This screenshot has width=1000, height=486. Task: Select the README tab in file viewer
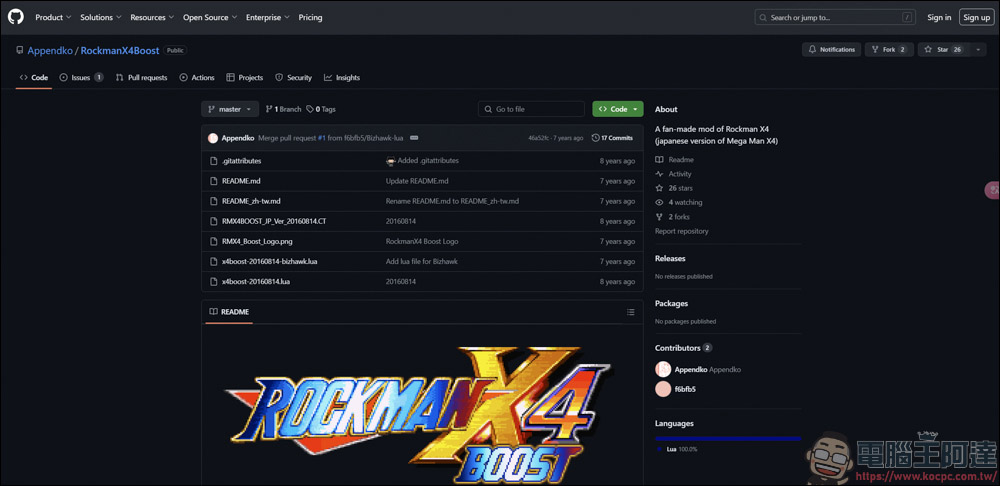229,312
